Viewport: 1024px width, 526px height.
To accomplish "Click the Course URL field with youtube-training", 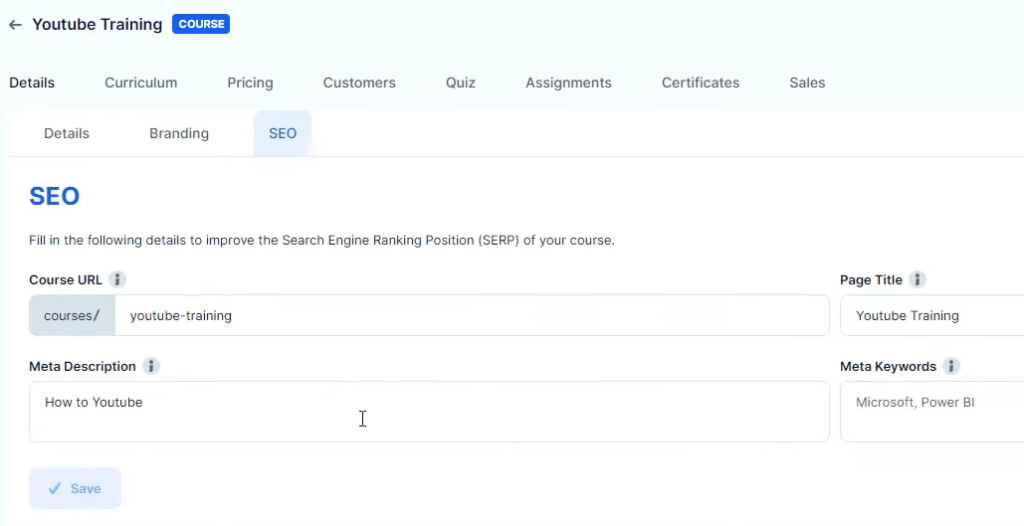I will coord(470,316).
